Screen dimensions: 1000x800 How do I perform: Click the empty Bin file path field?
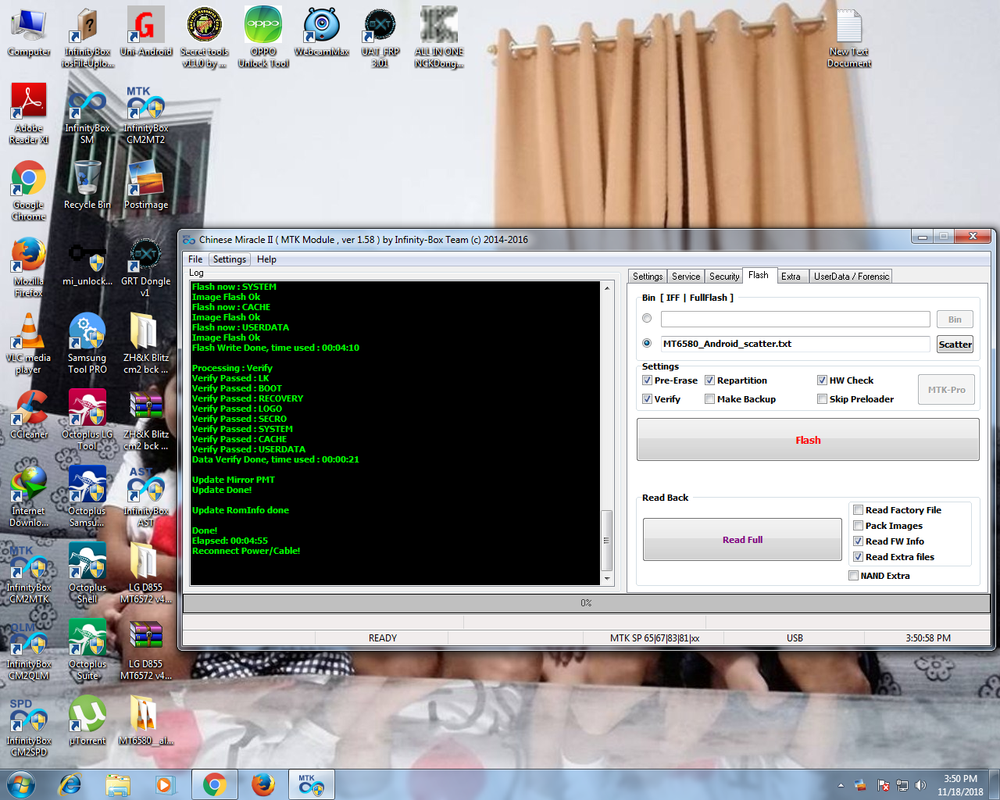[795, 319]
